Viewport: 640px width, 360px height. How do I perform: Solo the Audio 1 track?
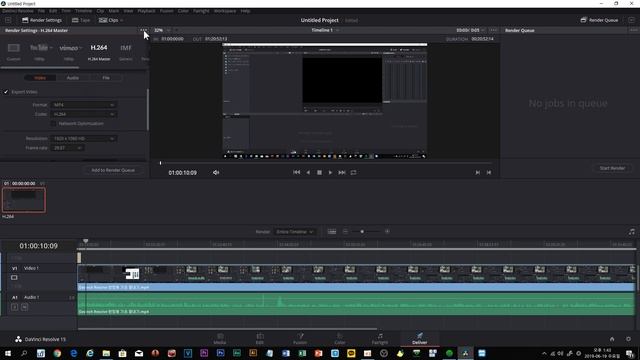click(x=14, y=307)
